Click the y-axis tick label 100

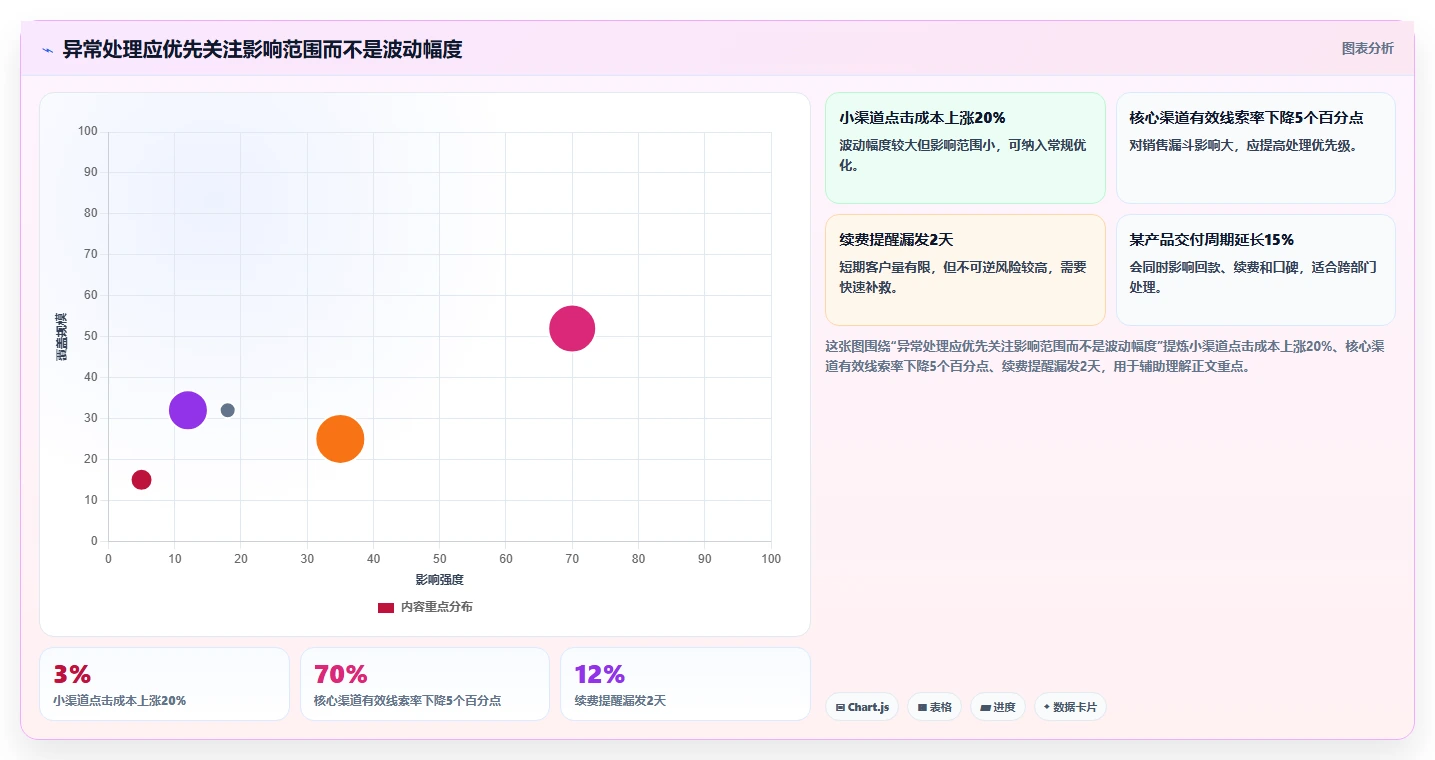[88, 131]
